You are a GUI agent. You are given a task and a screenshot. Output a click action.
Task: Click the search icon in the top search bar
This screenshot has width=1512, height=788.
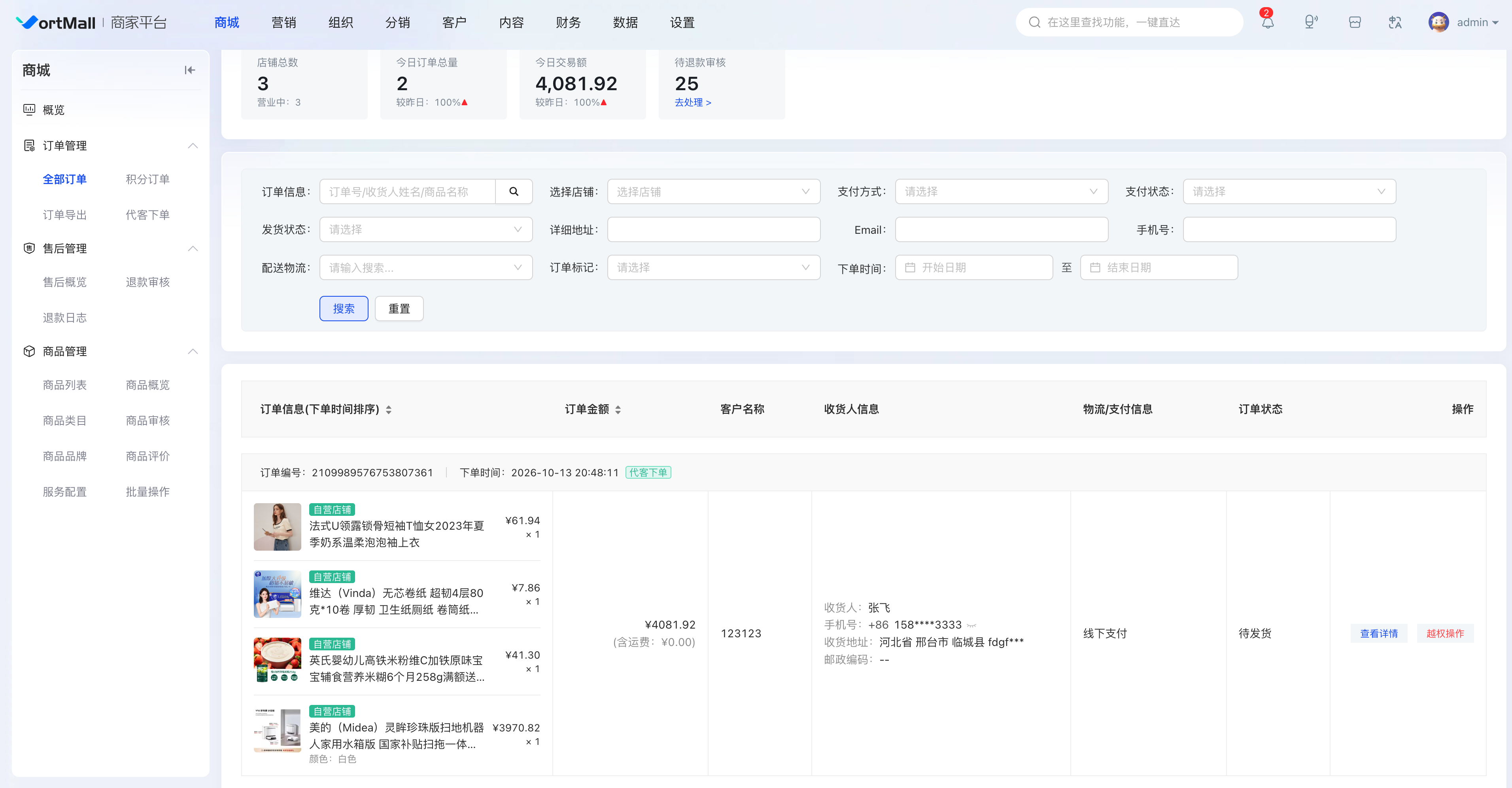click(1034, 22)
